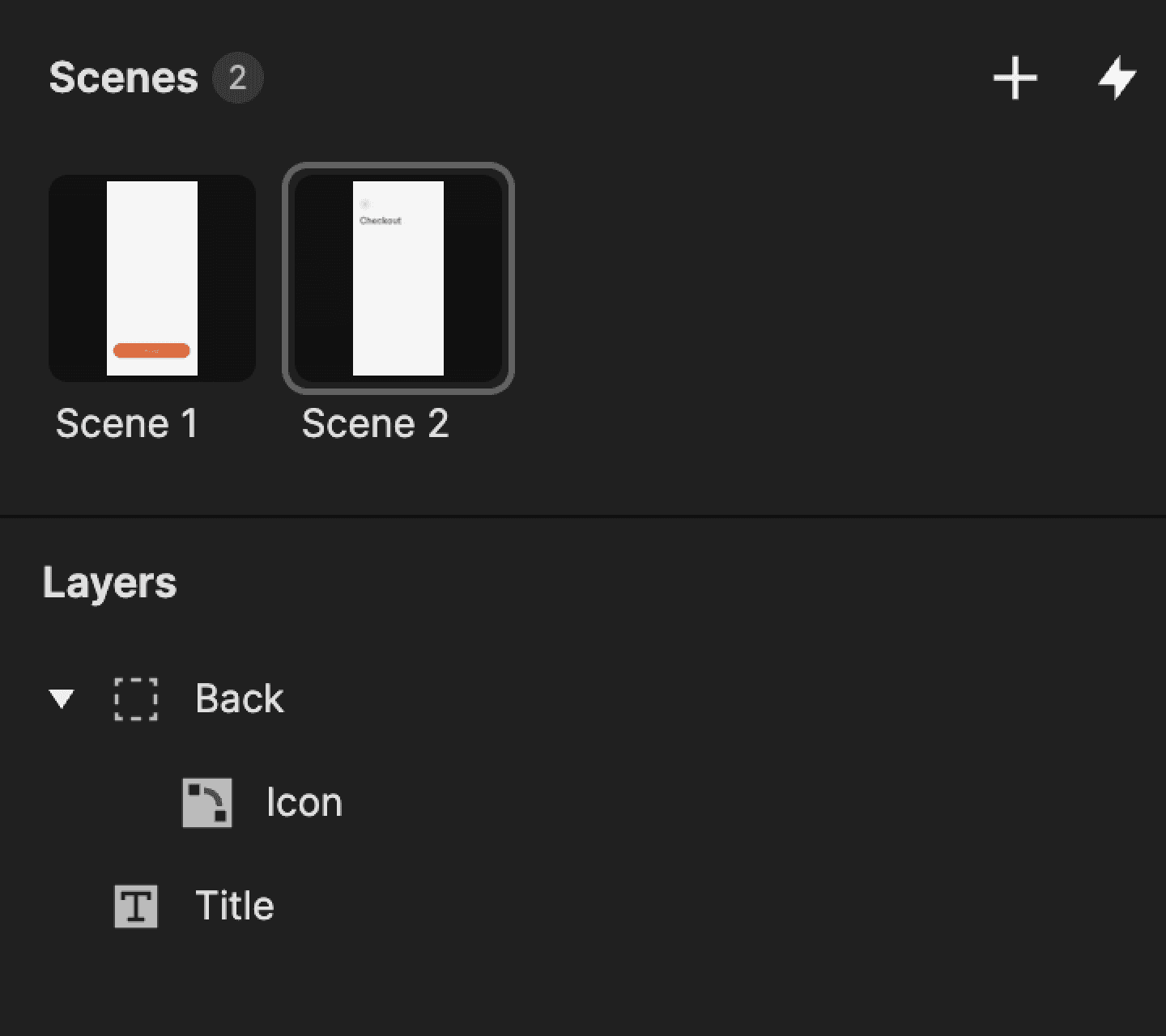Select the Title layer
Screen dimensions: 1166x1036
pos(233,906)
